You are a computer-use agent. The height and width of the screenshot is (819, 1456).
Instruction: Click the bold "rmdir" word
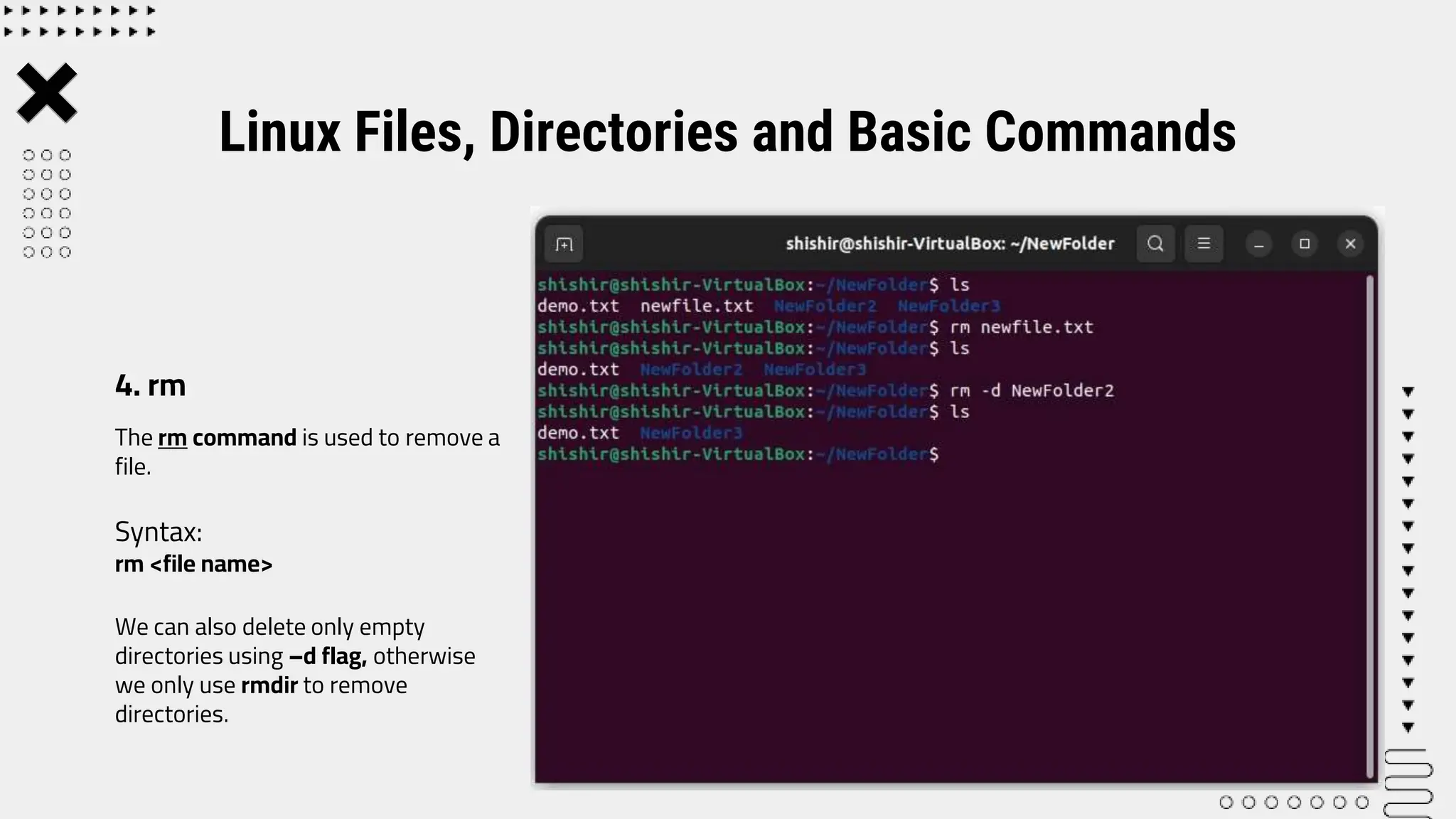(x=269, y=685)
